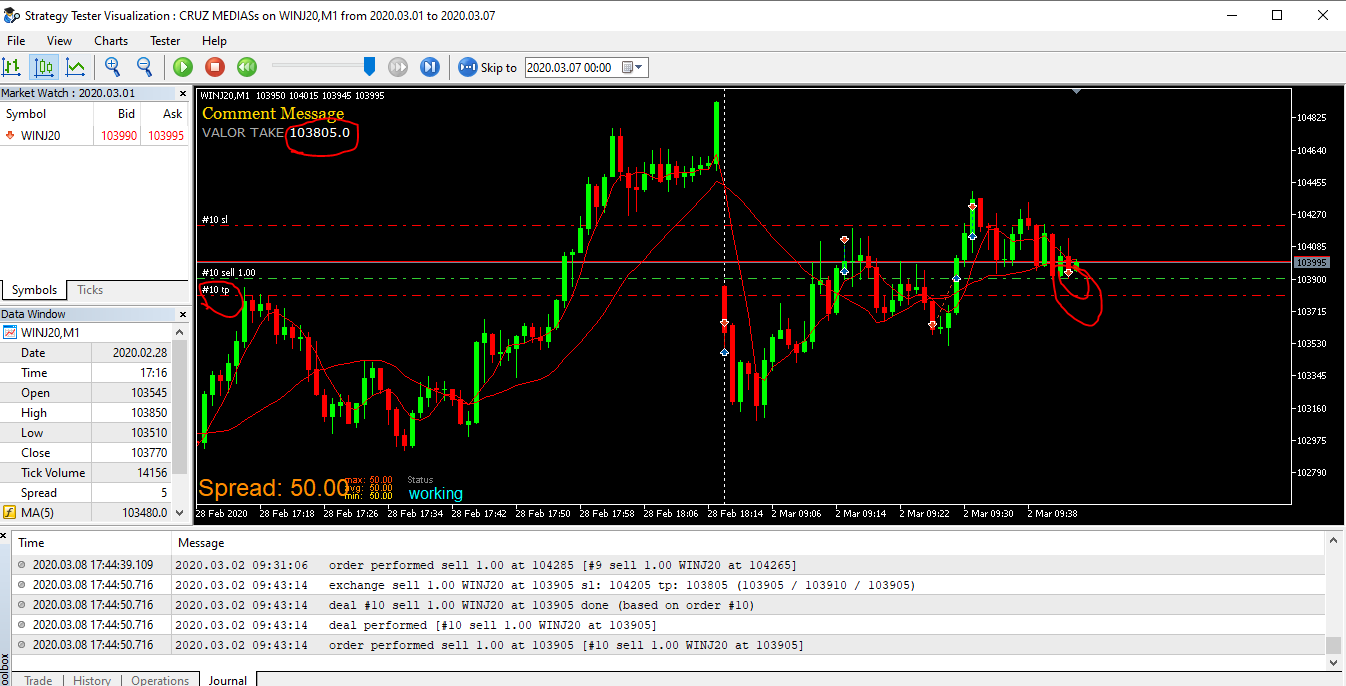This screenshot has height=686, width=1346.
Task: Open the Skip to calendar dropdown
Action: coord(633,67)
